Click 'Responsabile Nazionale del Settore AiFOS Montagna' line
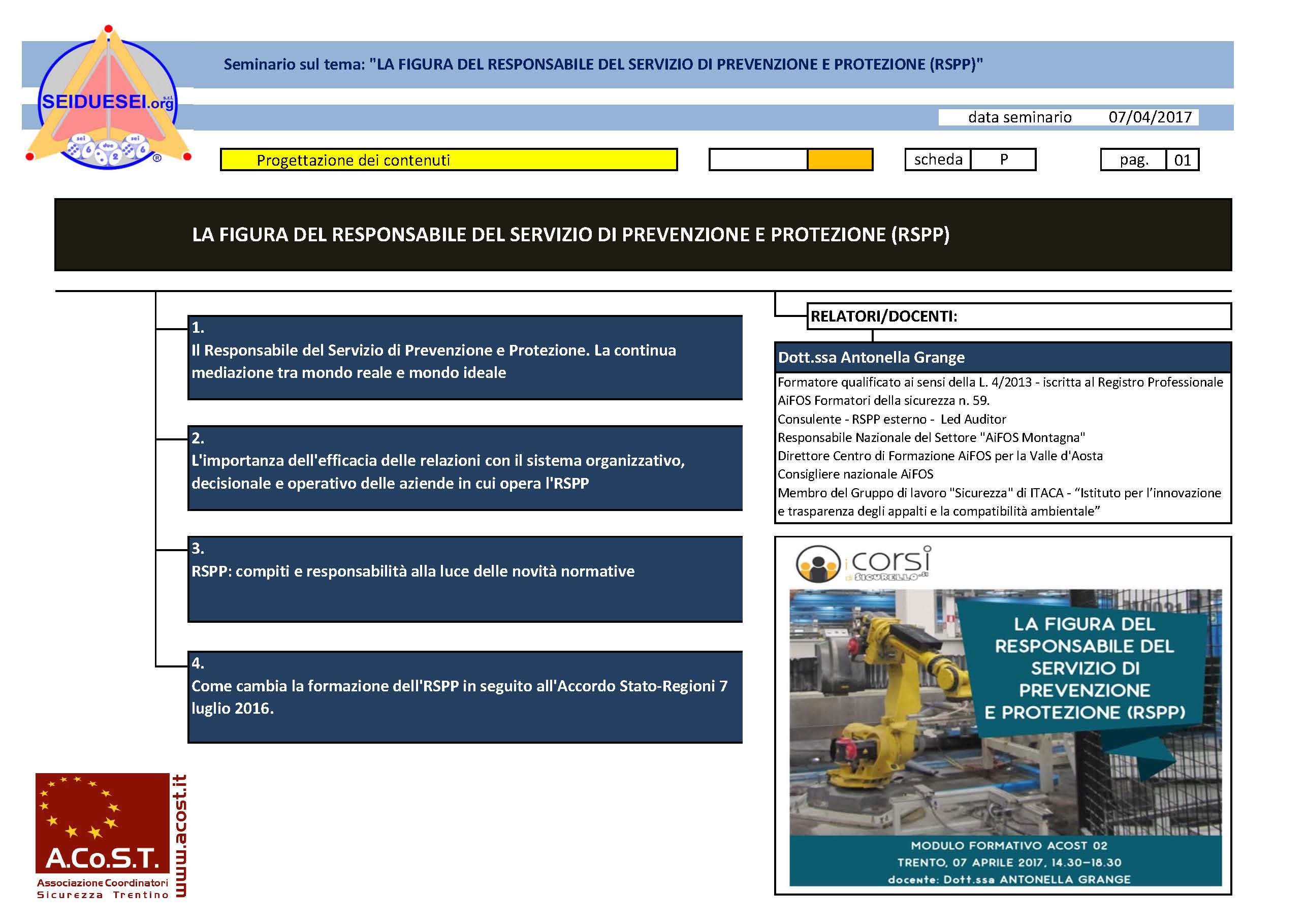The width and height of the screenshot is (1307, 924). coord(931,437)
